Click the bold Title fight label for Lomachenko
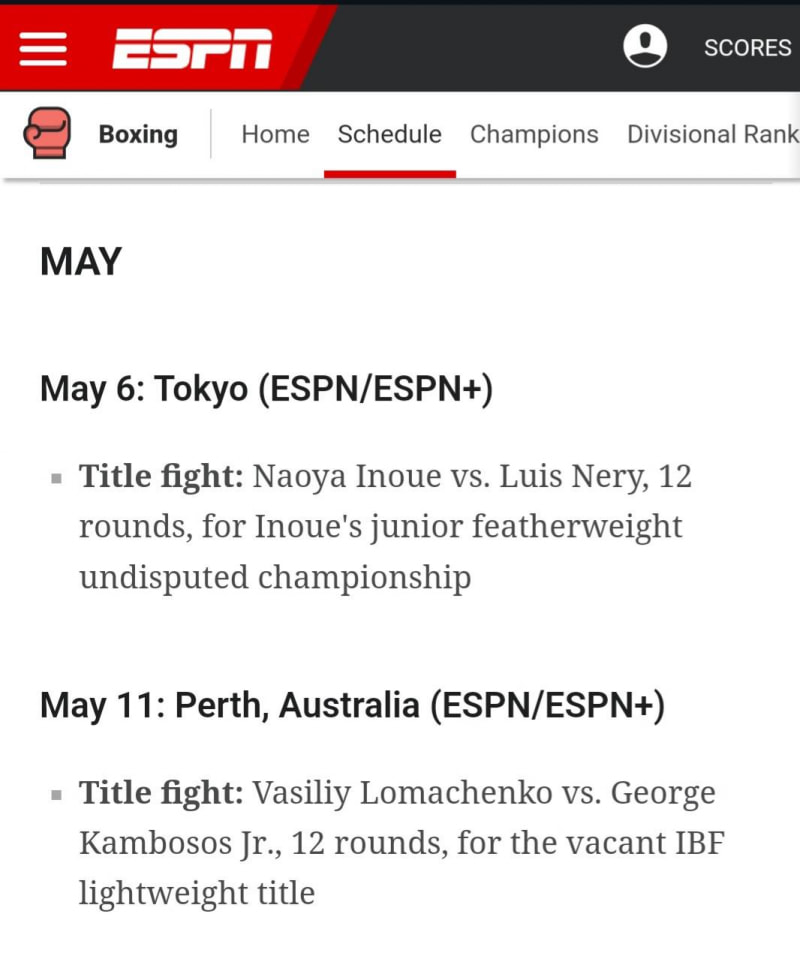Viewport: 800px width, 959px height. point(161,793)
